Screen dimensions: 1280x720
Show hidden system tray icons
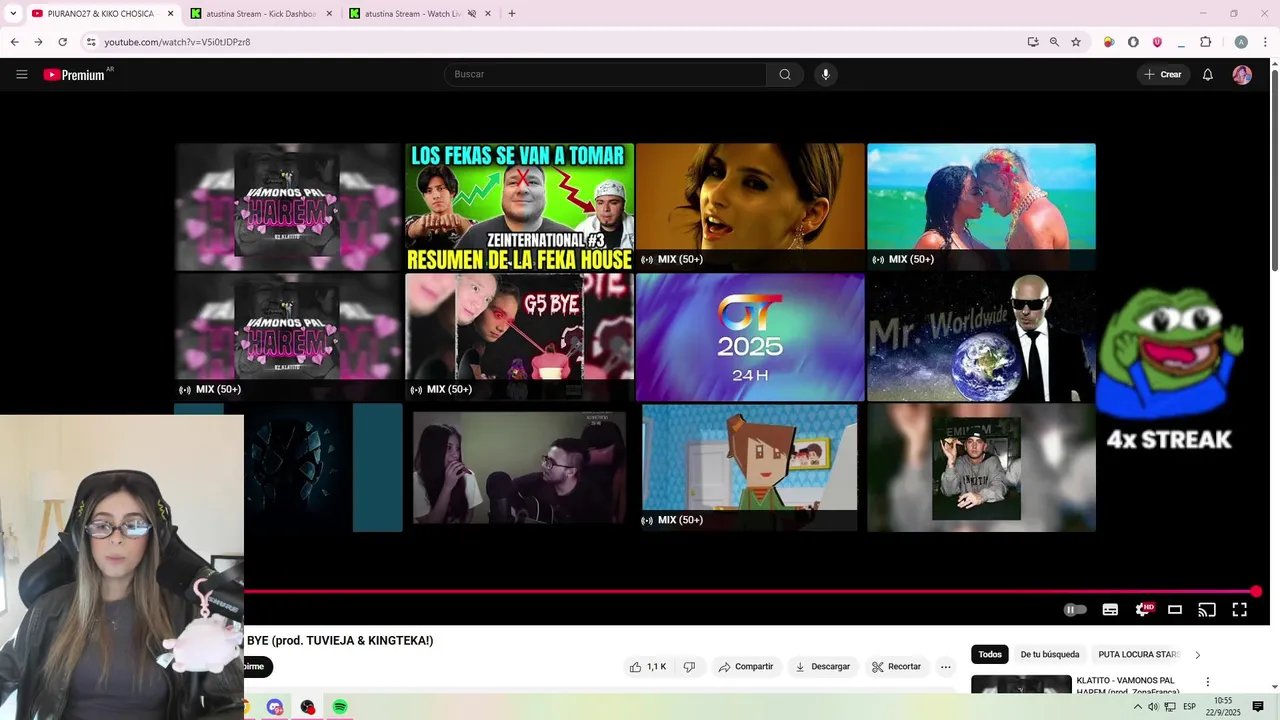pos(1137,707)
